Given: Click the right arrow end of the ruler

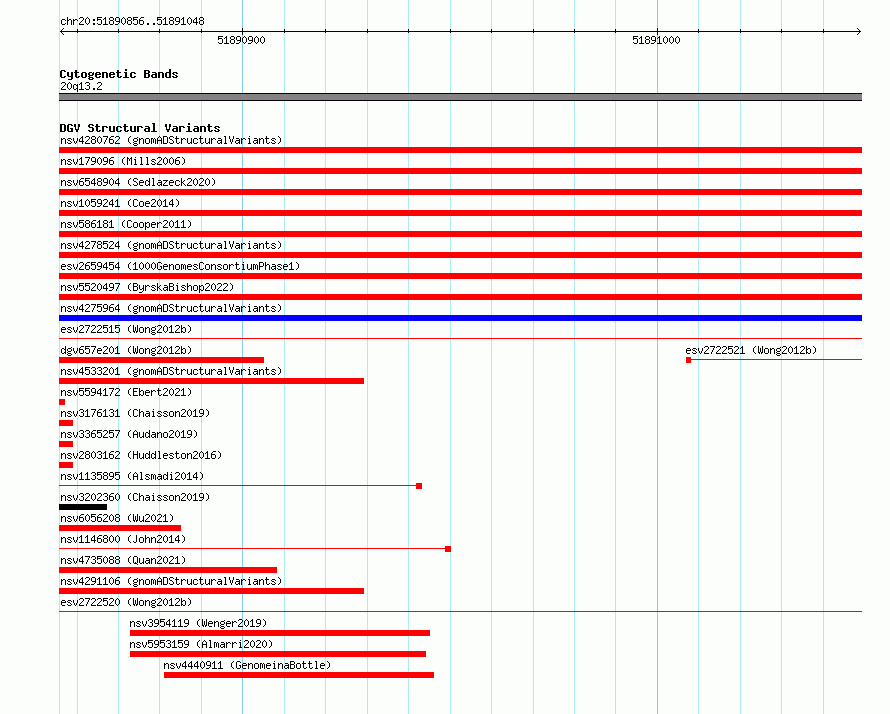Looking at the screenshot, I should click(x=859, y=32).
